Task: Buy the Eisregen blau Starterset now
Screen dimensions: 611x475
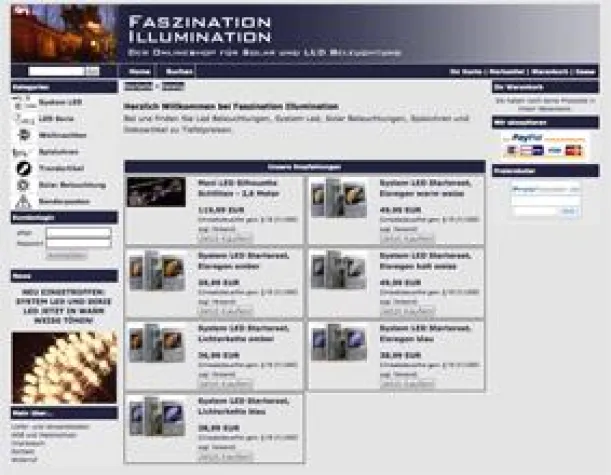Action: (407, 384)
